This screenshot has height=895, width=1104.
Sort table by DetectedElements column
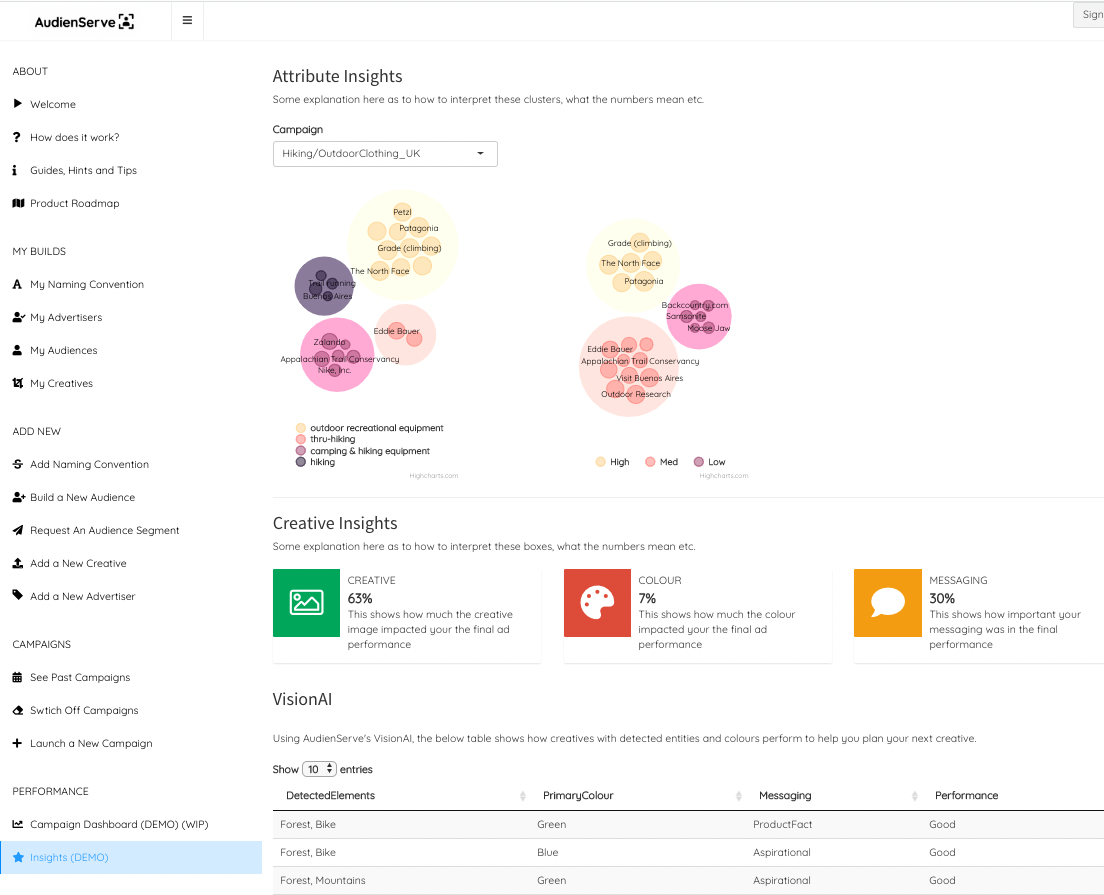tap(401, 795)
